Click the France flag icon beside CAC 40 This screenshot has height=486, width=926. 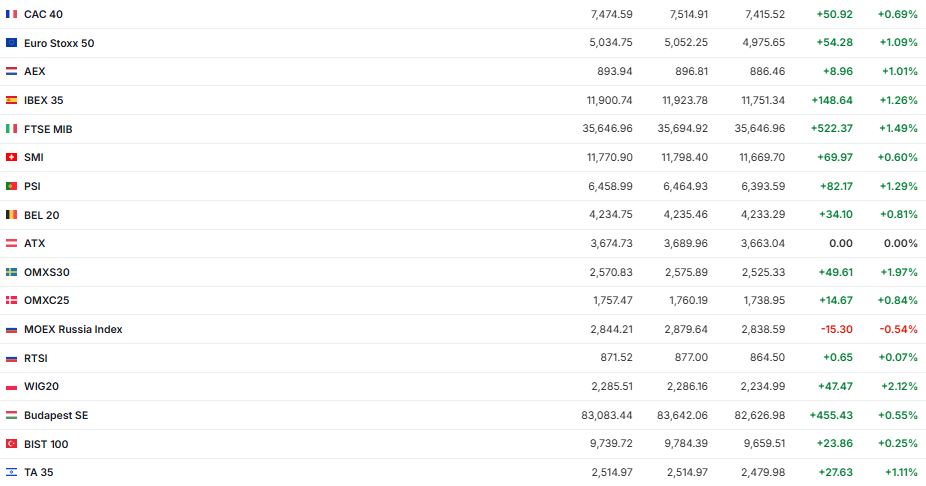click(11, 14)
